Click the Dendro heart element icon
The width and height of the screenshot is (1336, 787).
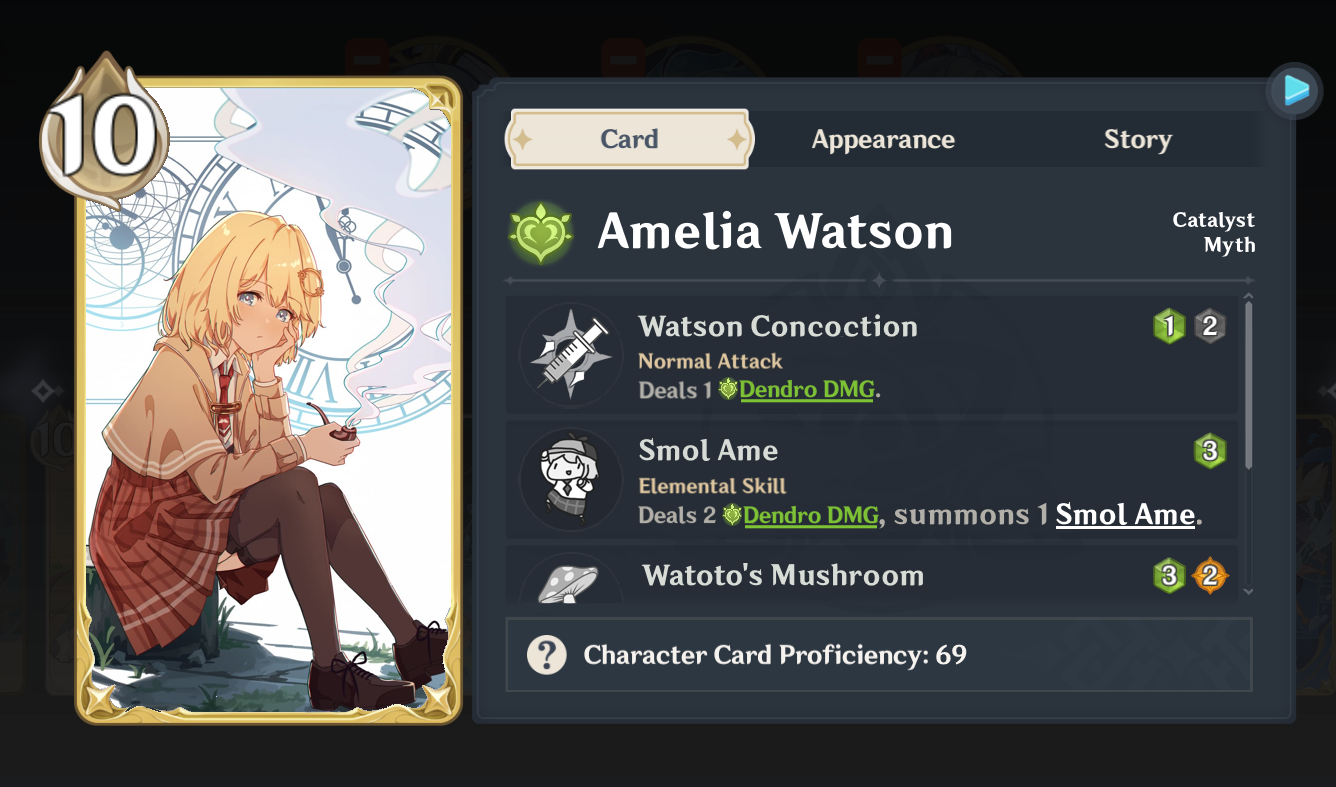[540, 232]
